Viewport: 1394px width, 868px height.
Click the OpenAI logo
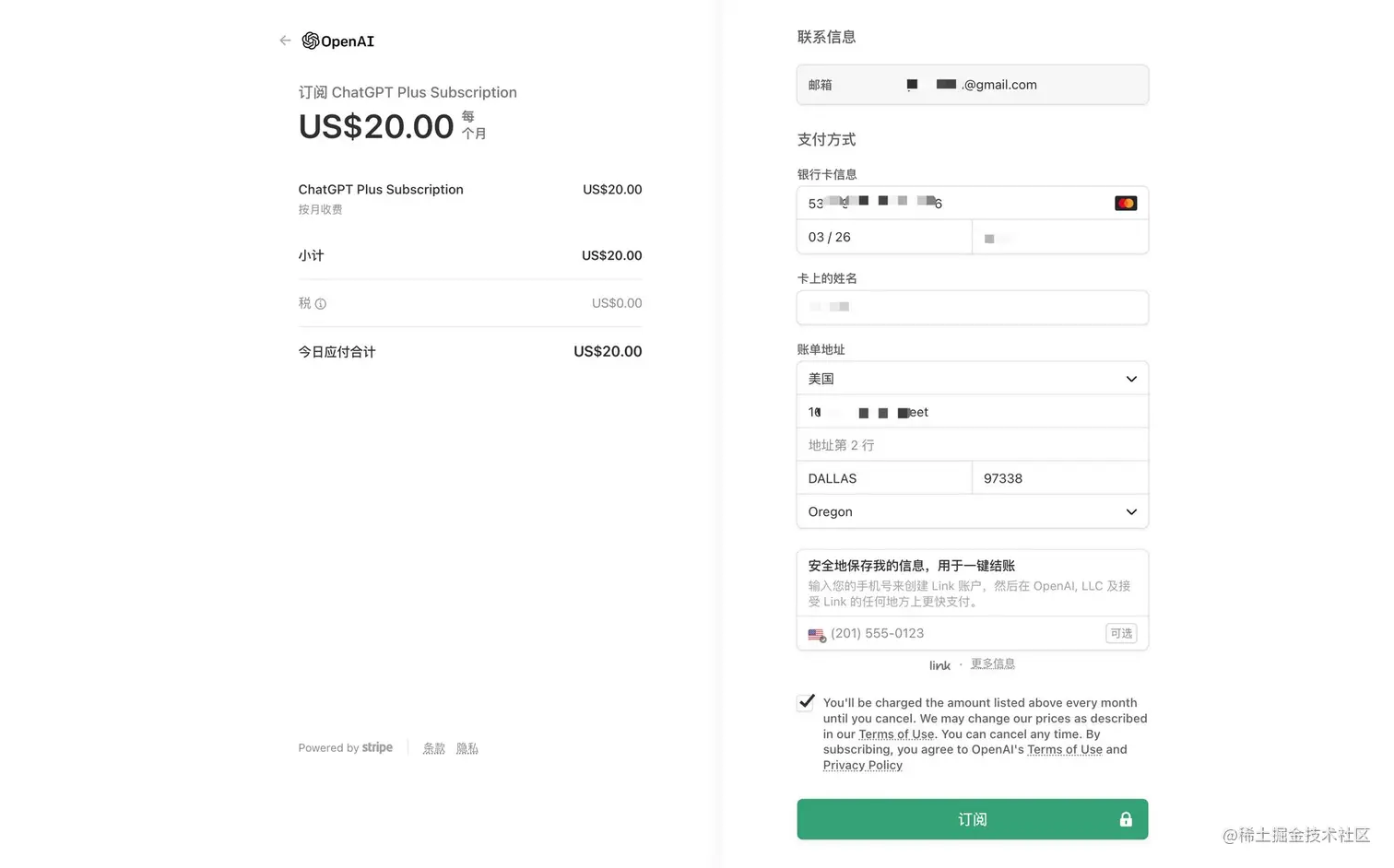338,41
